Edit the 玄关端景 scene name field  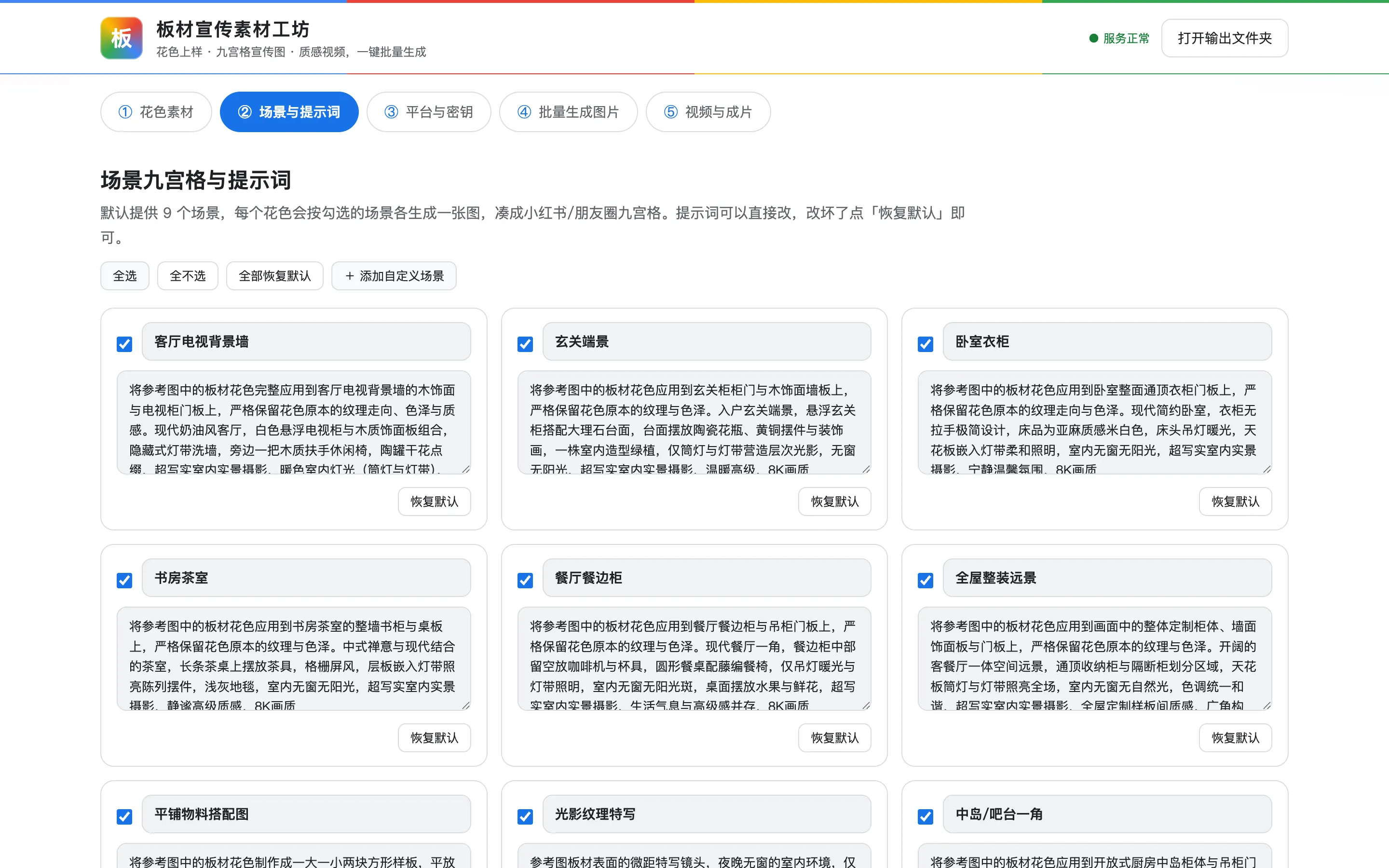point(707,341)
